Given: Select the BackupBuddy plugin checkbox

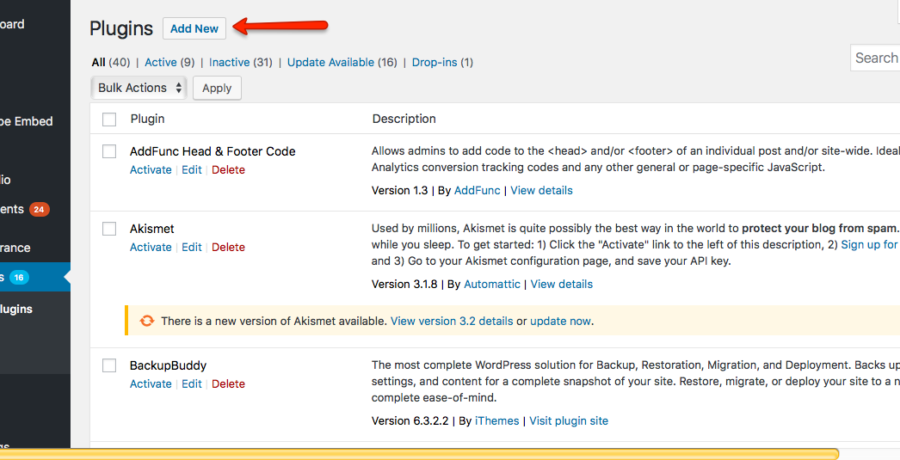Looking at the screenshot, I should [x=110, y=366].
